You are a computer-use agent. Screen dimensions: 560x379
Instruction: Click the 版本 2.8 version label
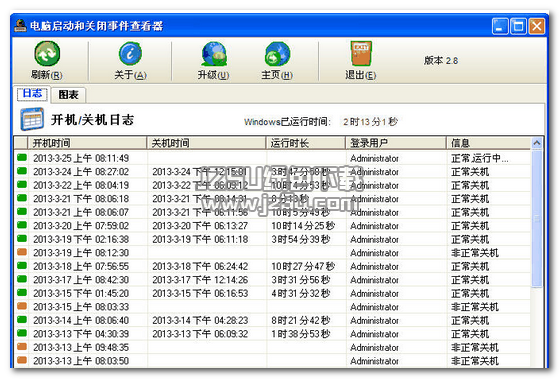441,60
